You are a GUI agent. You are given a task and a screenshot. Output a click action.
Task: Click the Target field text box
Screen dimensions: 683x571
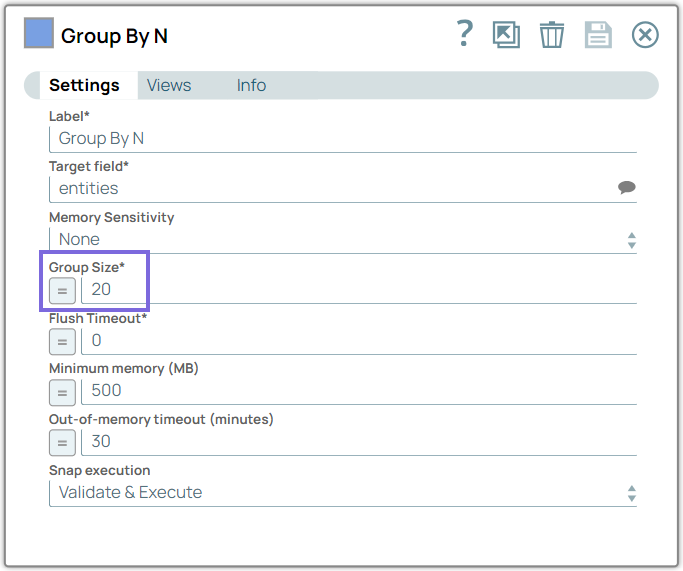point(330,189)
